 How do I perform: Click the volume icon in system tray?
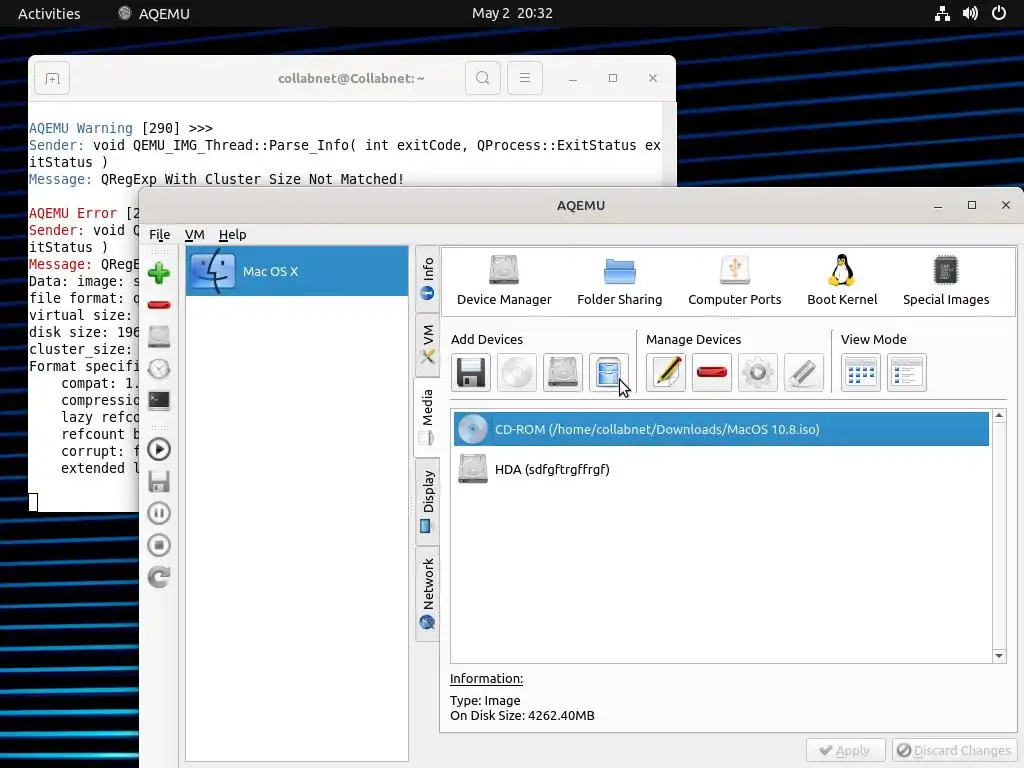coord(970,13)
